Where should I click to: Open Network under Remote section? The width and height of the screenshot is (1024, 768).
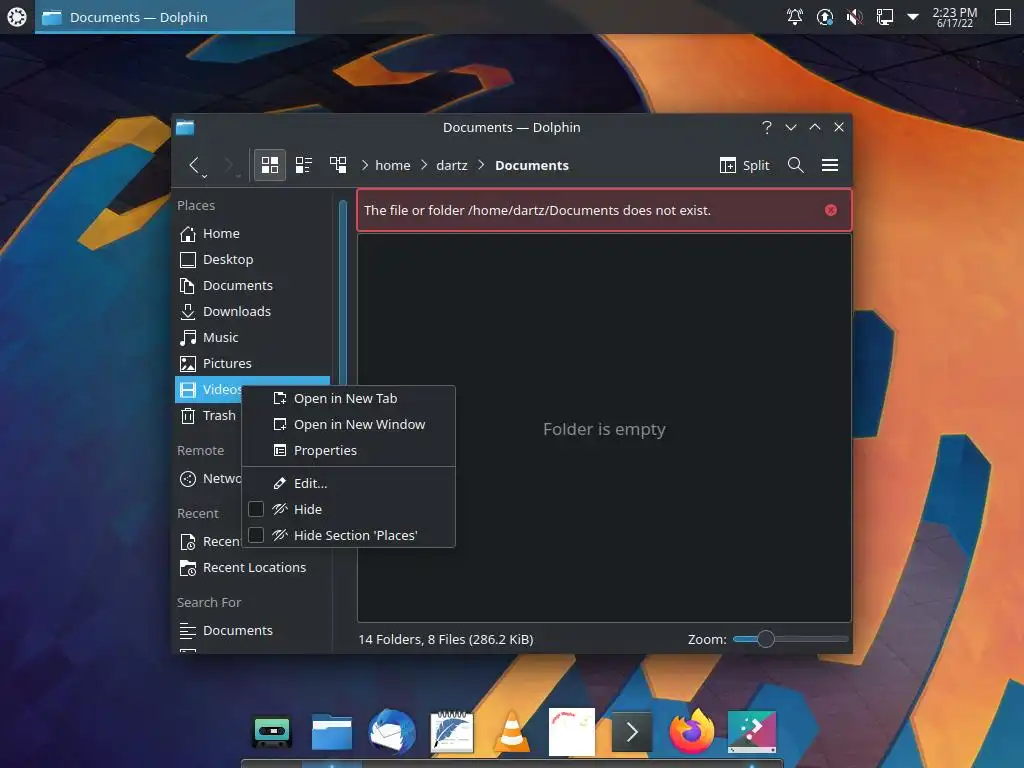coord(209,479)
